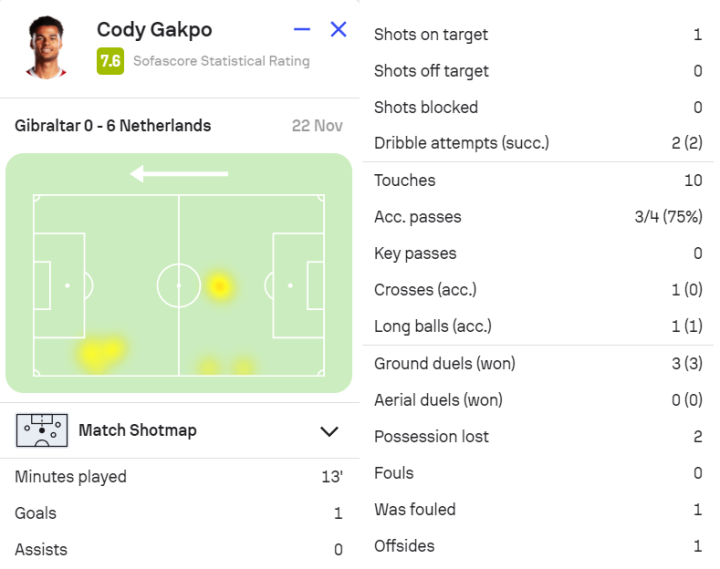Expand the Match Shotmap chevron
This screenshot has width=720, height=569.
329,431
